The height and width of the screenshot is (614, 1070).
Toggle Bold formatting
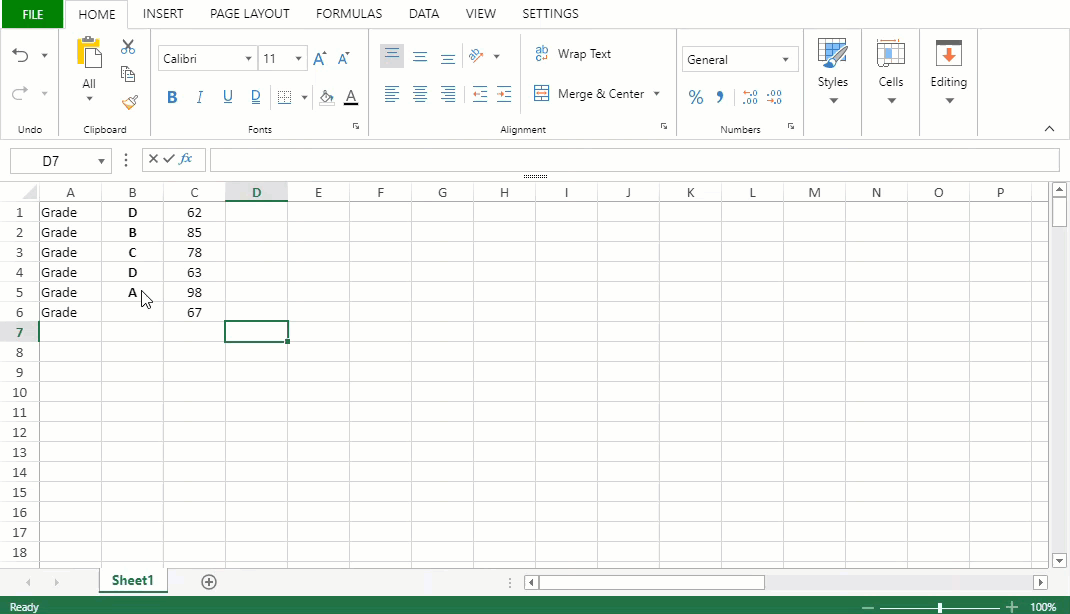[x=172, y=98]
